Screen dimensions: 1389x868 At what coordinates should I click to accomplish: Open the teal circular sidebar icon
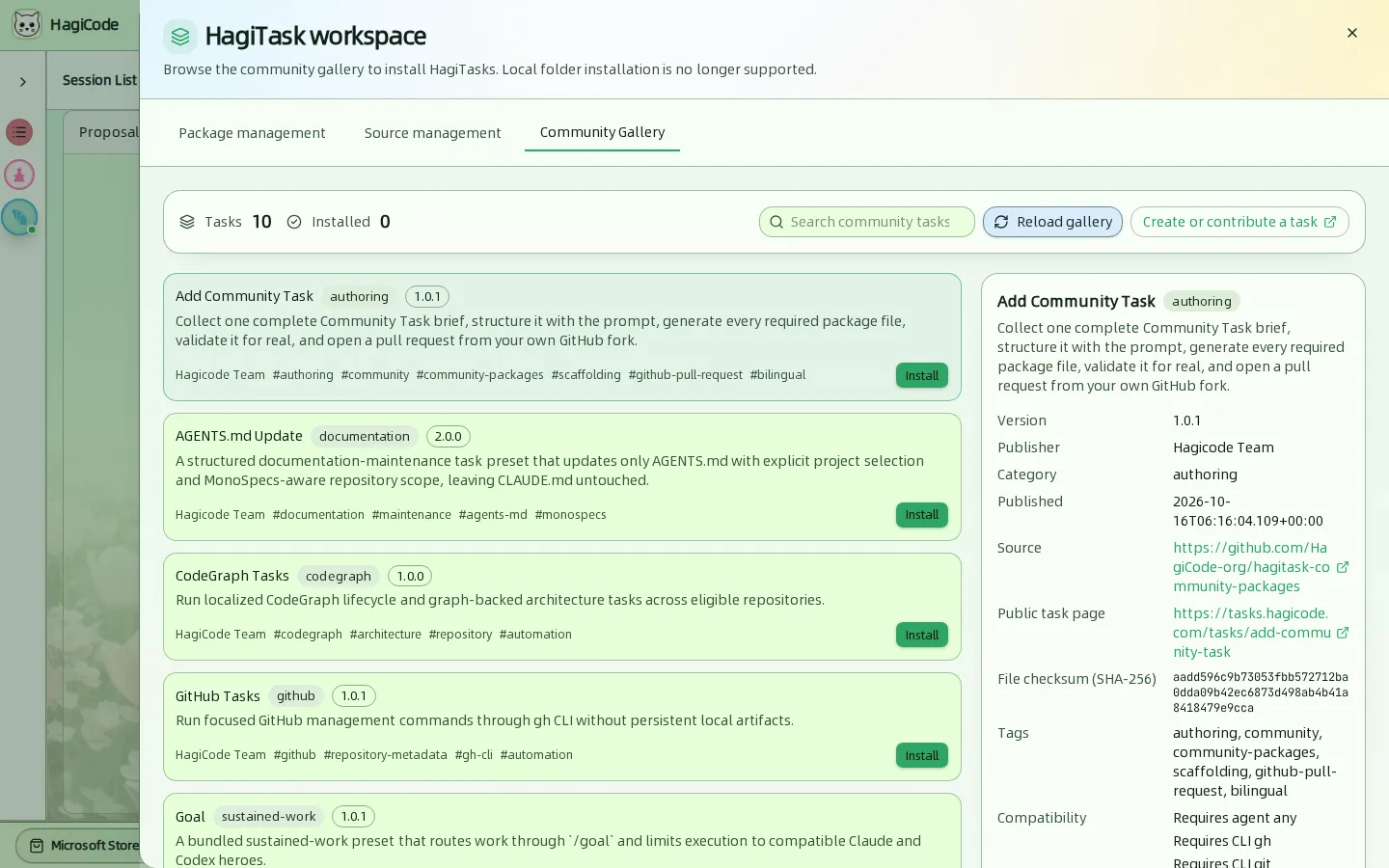click(19, 217)
